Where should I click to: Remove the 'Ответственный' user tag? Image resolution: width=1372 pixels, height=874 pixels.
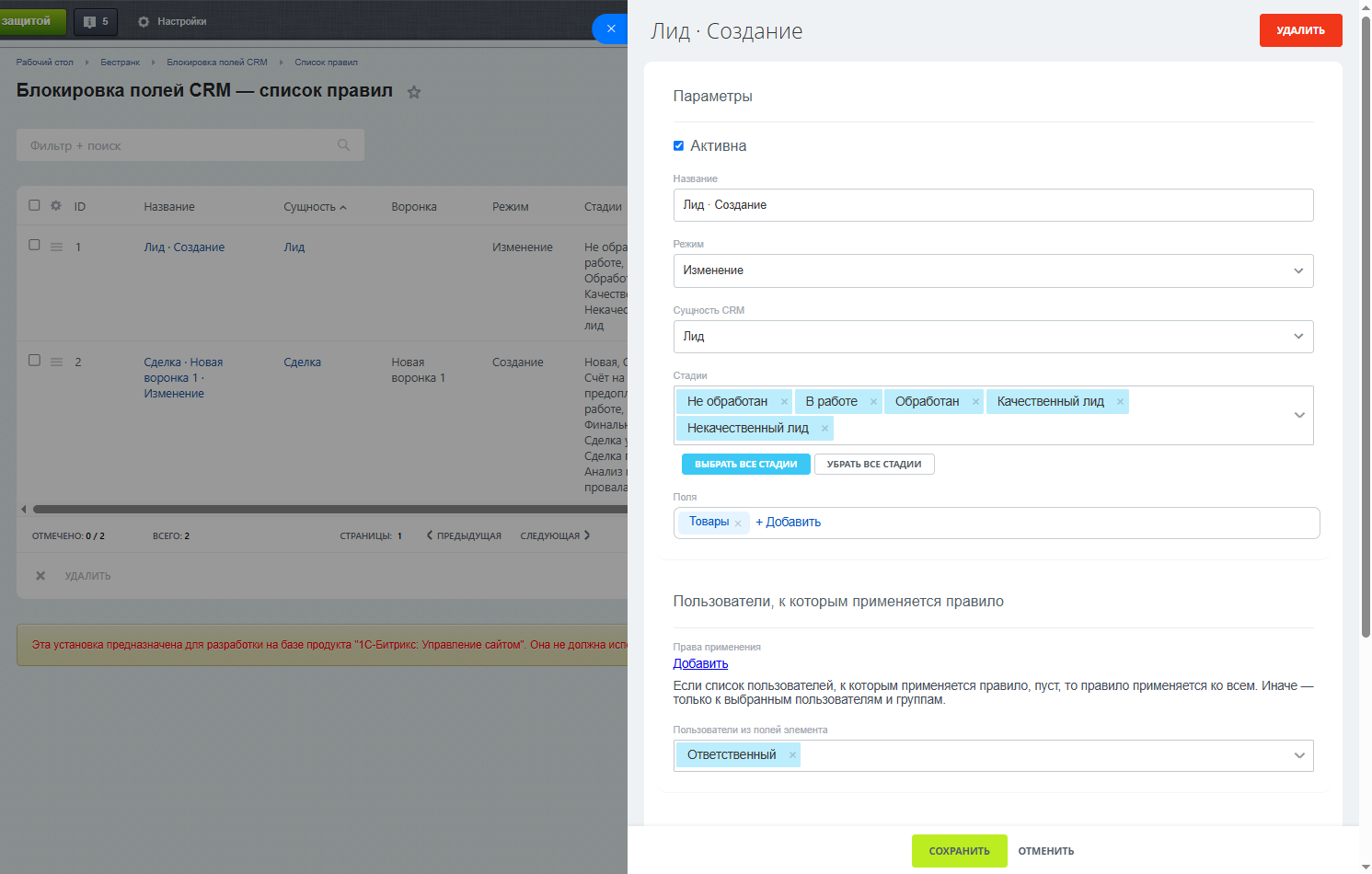tap(792, 755)
